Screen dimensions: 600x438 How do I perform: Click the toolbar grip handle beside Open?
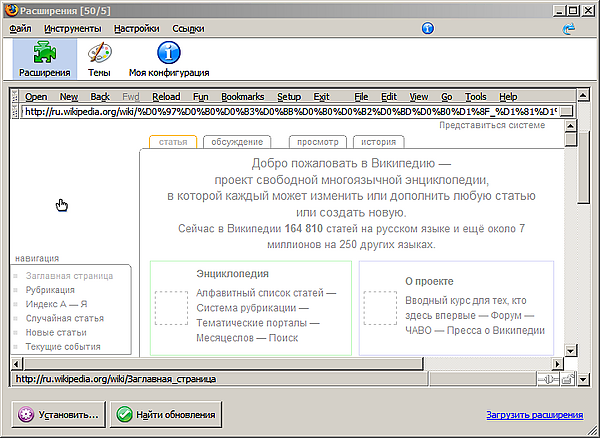(x=15, y=96)
